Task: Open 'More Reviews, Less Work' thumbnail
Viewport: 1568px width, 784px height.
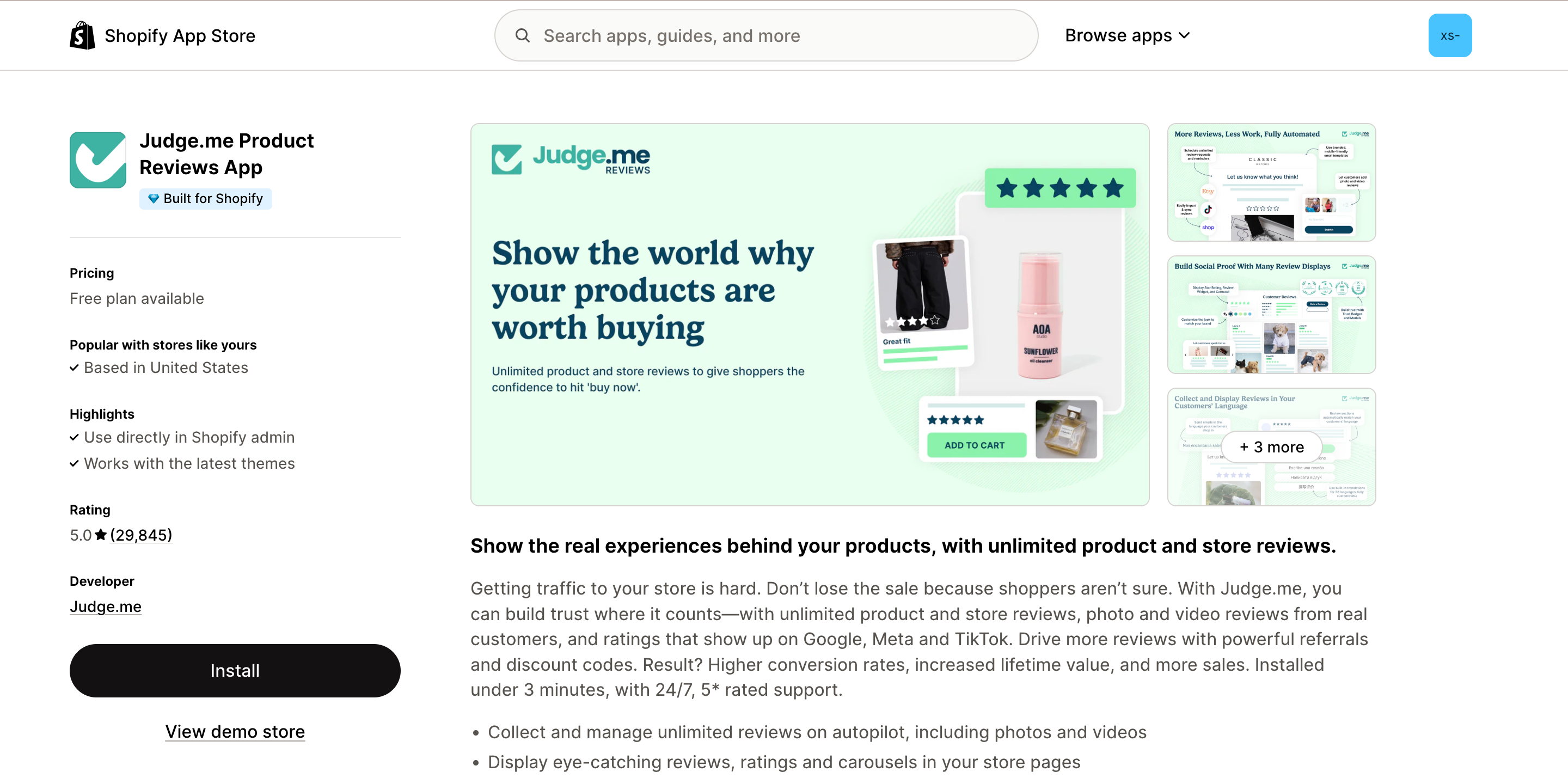Action: 1271,182
